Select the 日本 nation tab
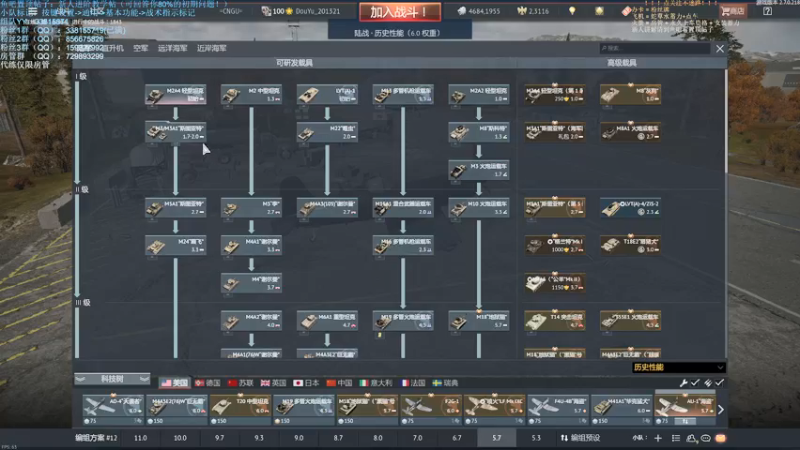Viewport: 800px width, 450px height. [x=306, y=383]
